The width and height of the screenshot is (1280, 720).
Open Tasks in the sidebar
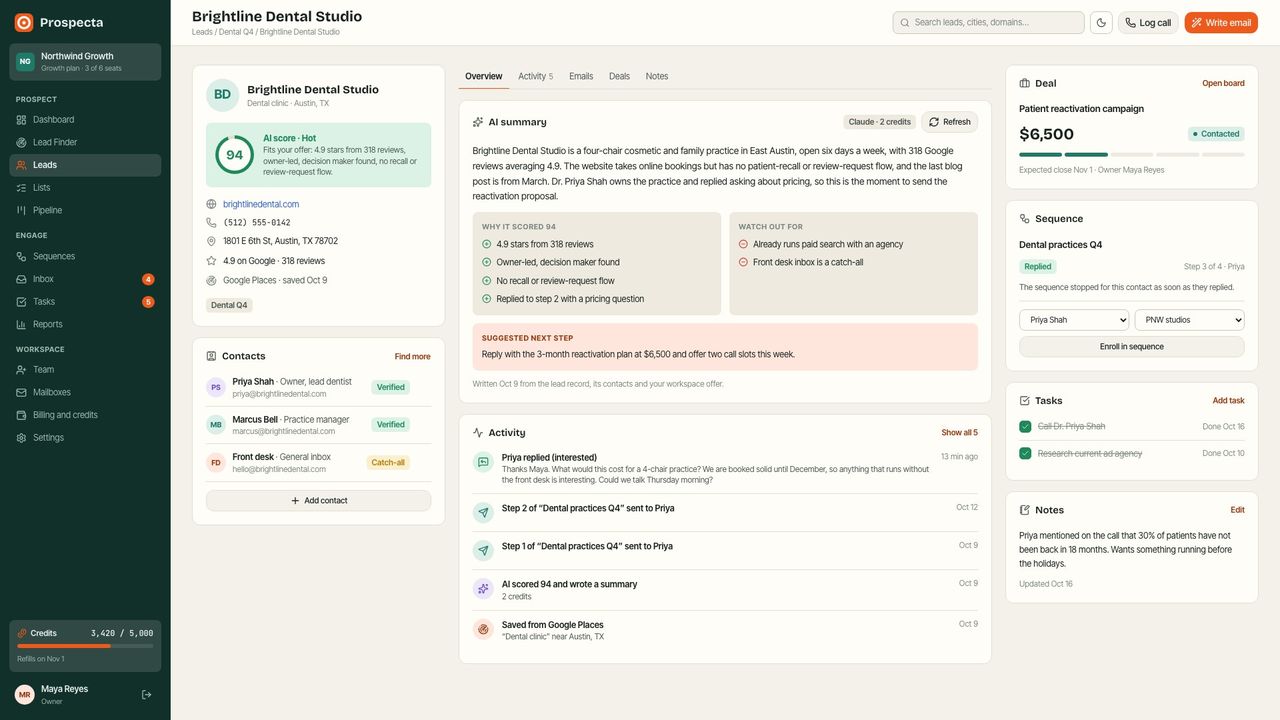(85, 302)
